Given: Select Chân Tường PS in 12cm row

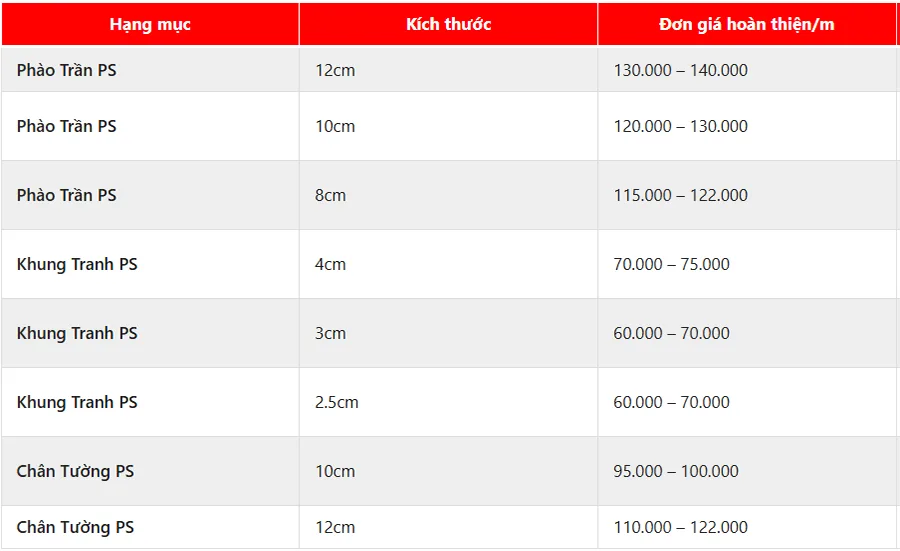Looking at the screenshot, I should 75,527.
